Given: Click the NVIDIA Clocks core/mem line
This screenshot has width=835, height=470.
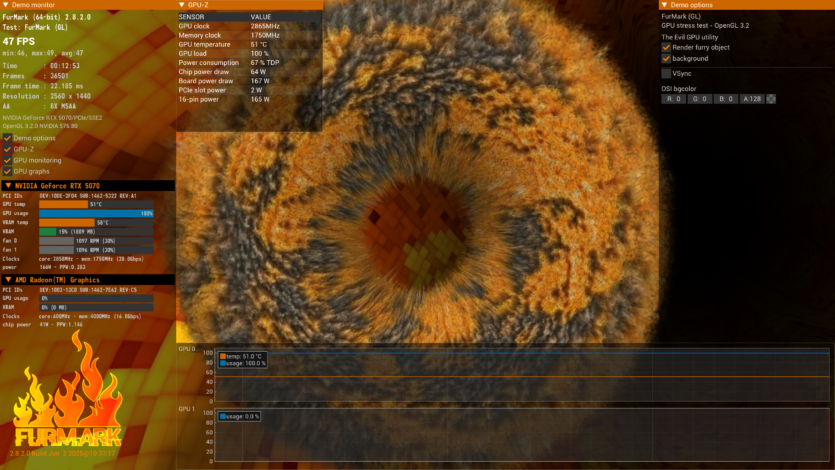Looking at the screenshot, I should click(x=73, y=259).
